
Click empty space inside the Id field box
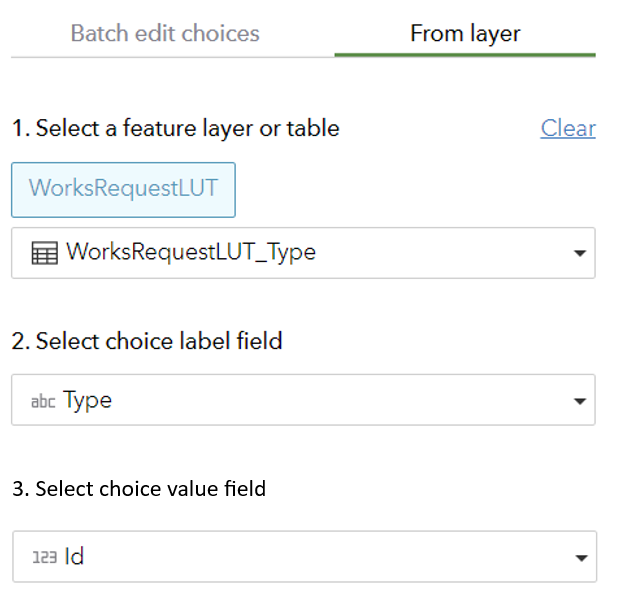pyautogui.click(x=330, y=556)
